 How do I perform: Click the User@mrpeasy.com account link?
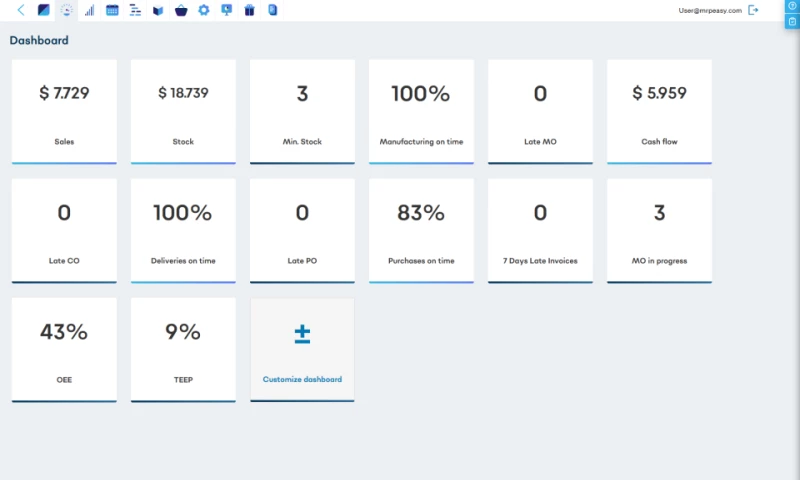coord(709,10)
